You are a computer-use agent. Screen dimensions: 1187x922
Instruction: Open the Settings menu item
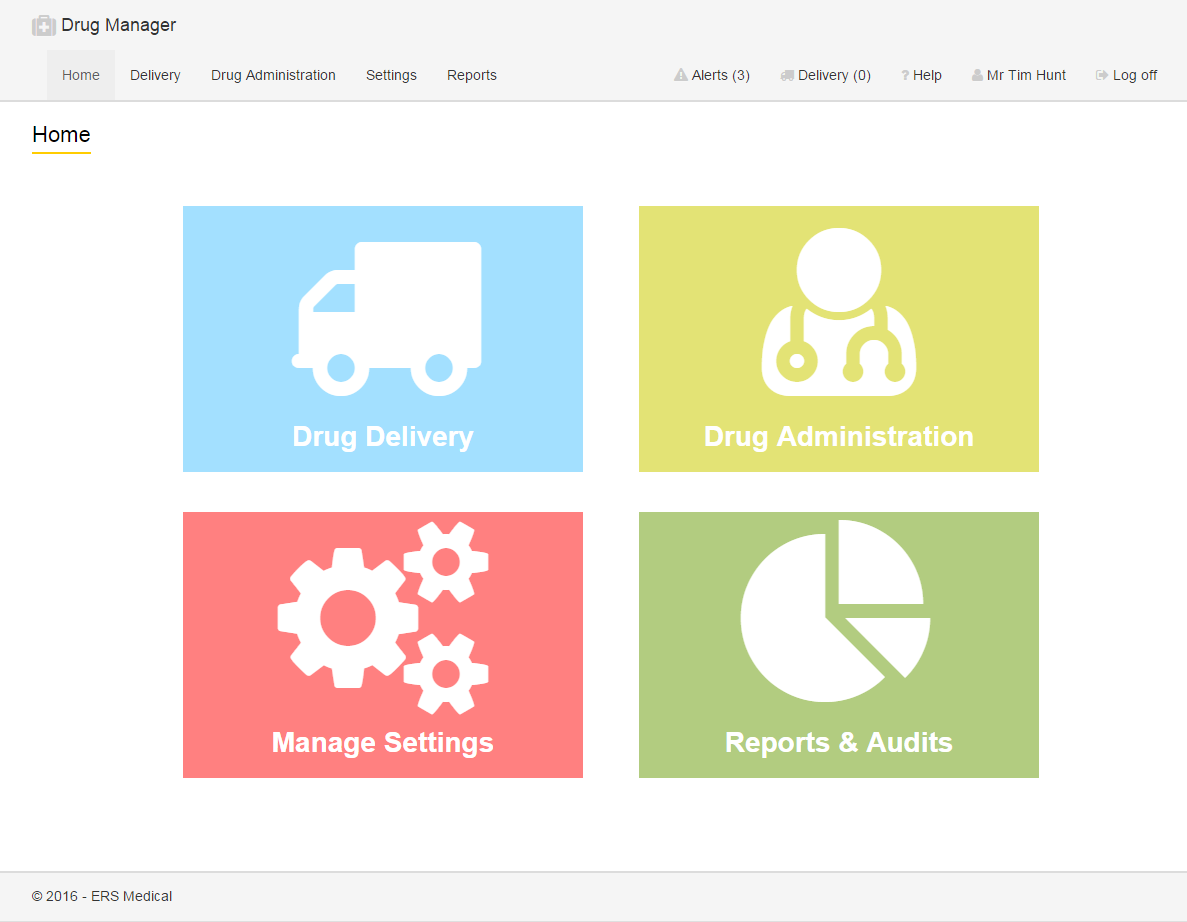[x=391, y=75]
